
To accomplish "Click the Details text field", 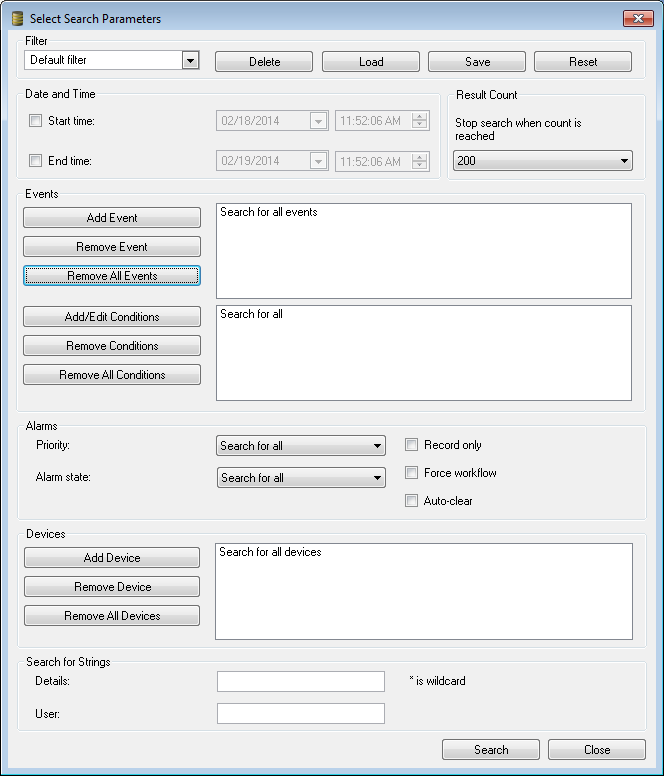I will [x=301, y=681].
